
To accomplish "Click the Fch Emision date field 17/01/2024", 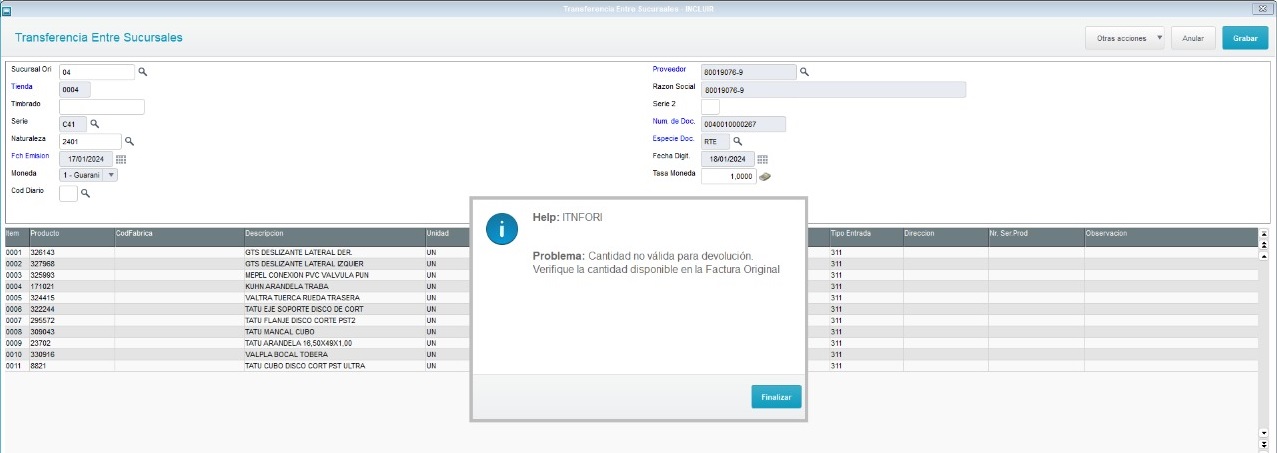I will pyautogui.click(x=86, y=158).
